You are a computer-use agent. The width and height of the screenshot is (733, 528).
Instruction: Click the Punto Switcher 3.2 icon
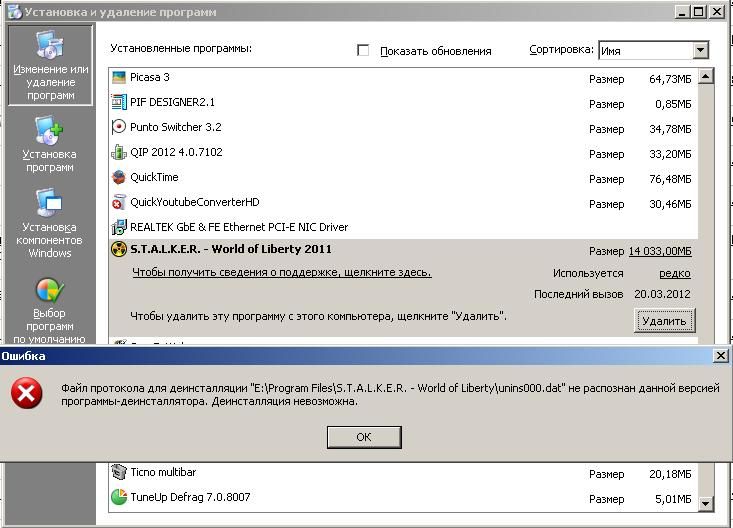click(119, 127)
